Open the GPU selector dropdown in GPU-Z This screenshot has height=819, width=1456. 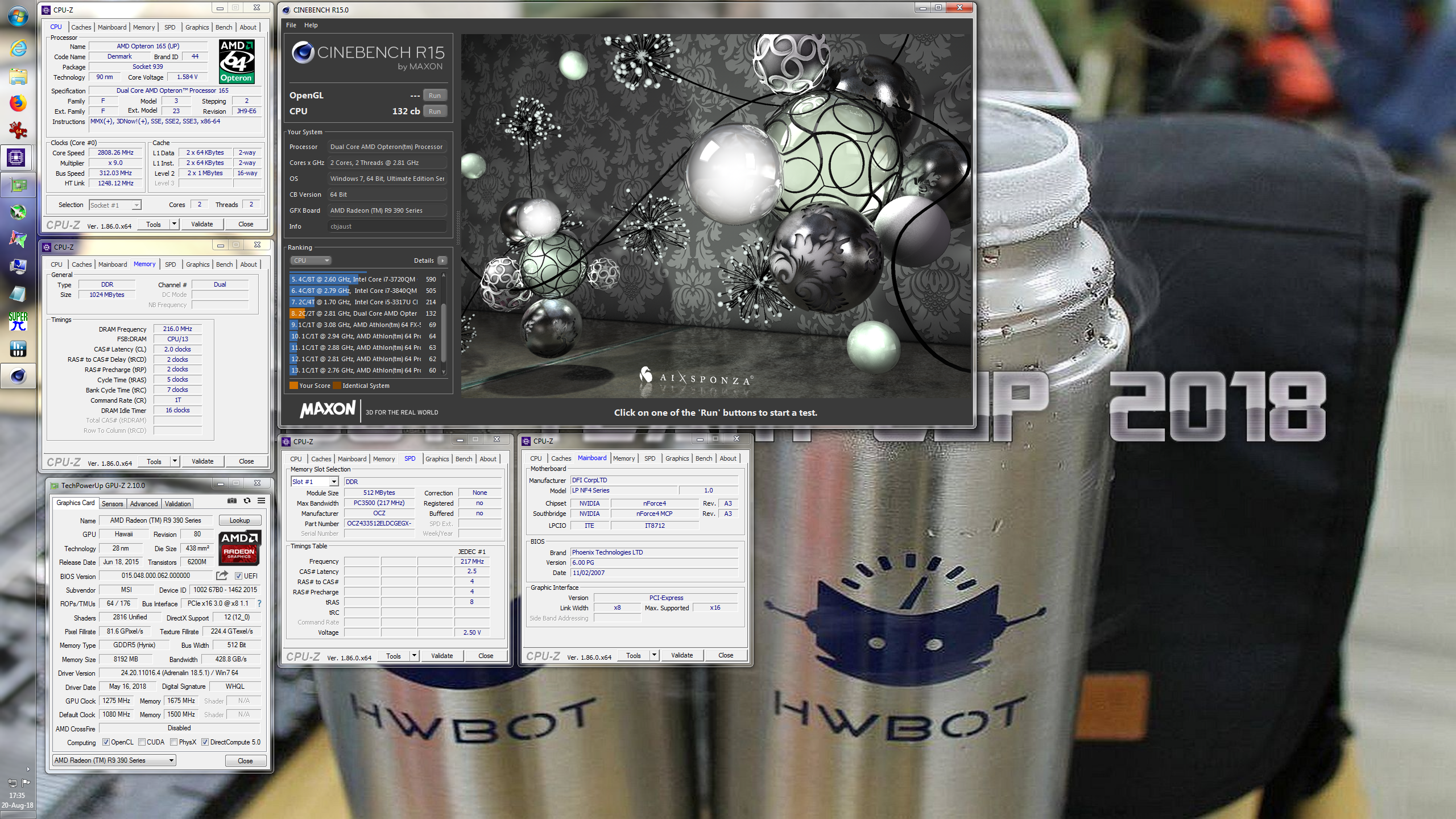click(x=114, y=760)
